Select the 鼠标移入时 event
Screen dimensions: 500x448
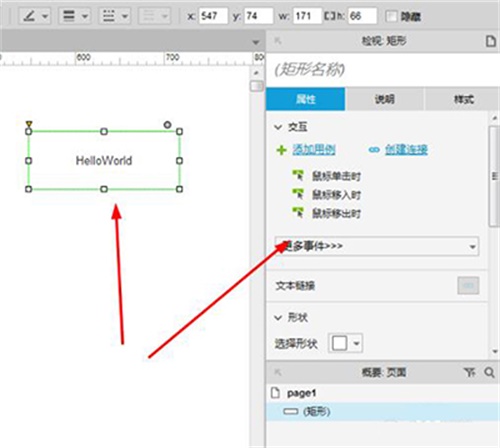336,195
